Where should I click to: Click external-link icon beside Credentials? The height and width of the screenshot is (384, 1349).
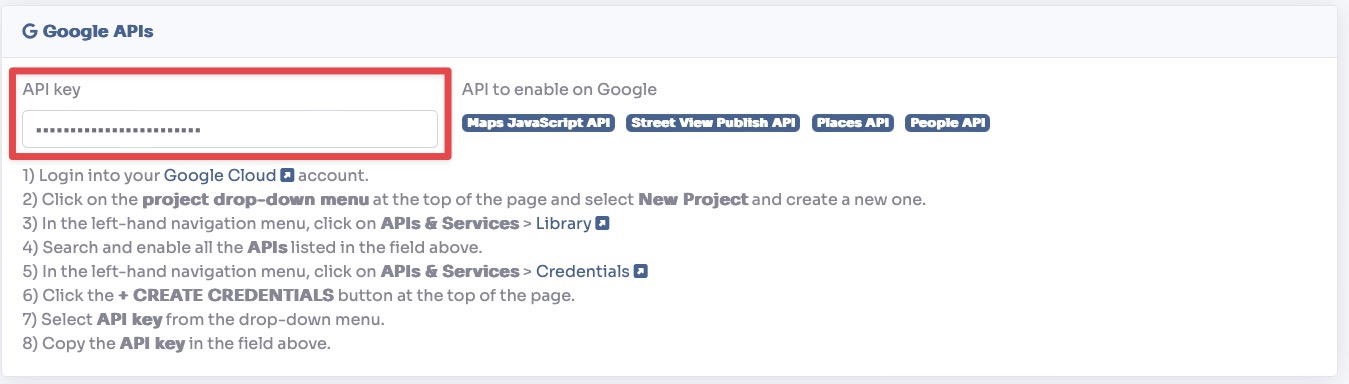641,271
